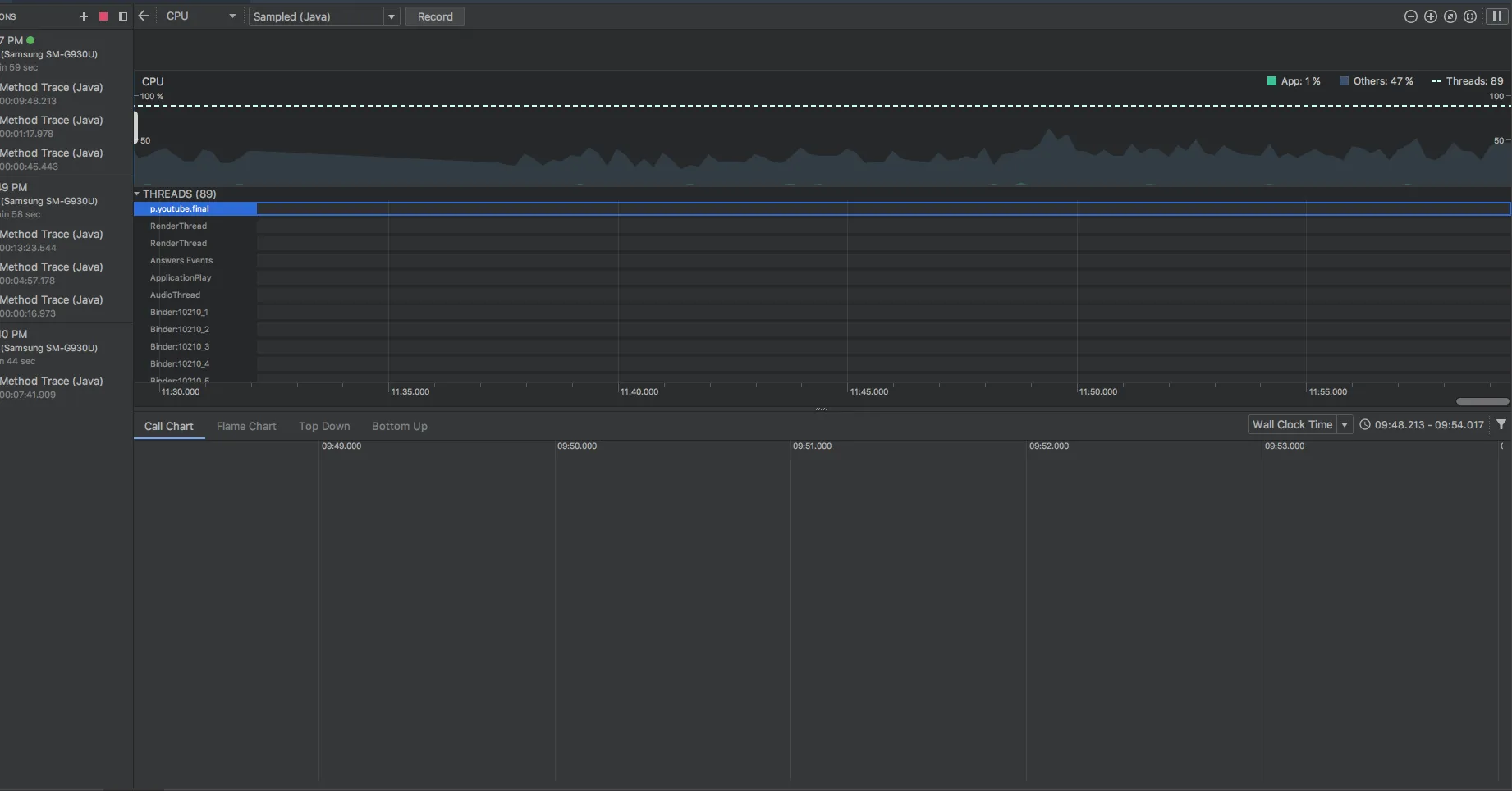The image size is (1512, 791).
Task: Zoom in the timeline
Action: (x=1431, y=16)
